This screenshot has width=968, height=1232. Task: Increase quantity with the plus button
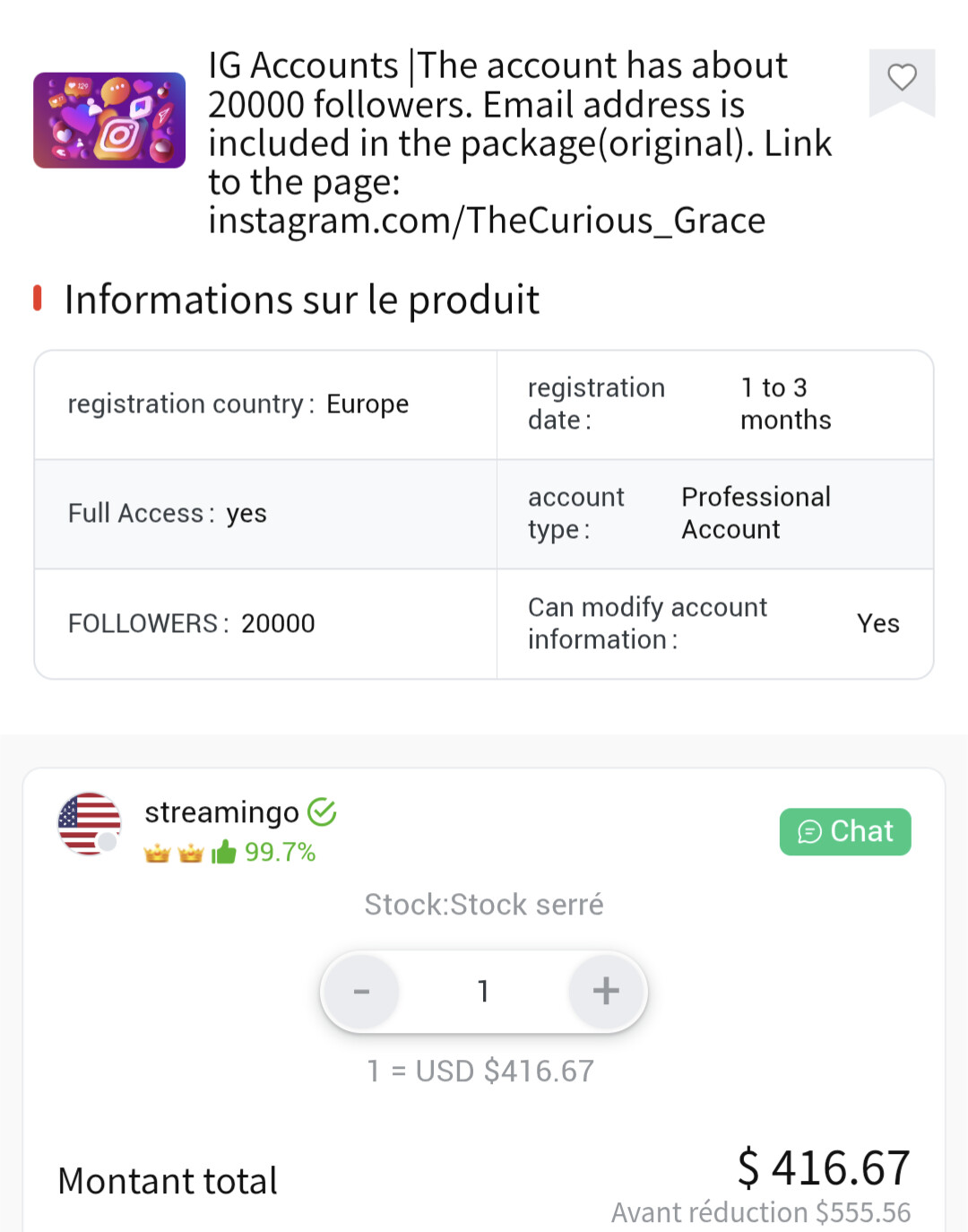(x=606, y=991)
